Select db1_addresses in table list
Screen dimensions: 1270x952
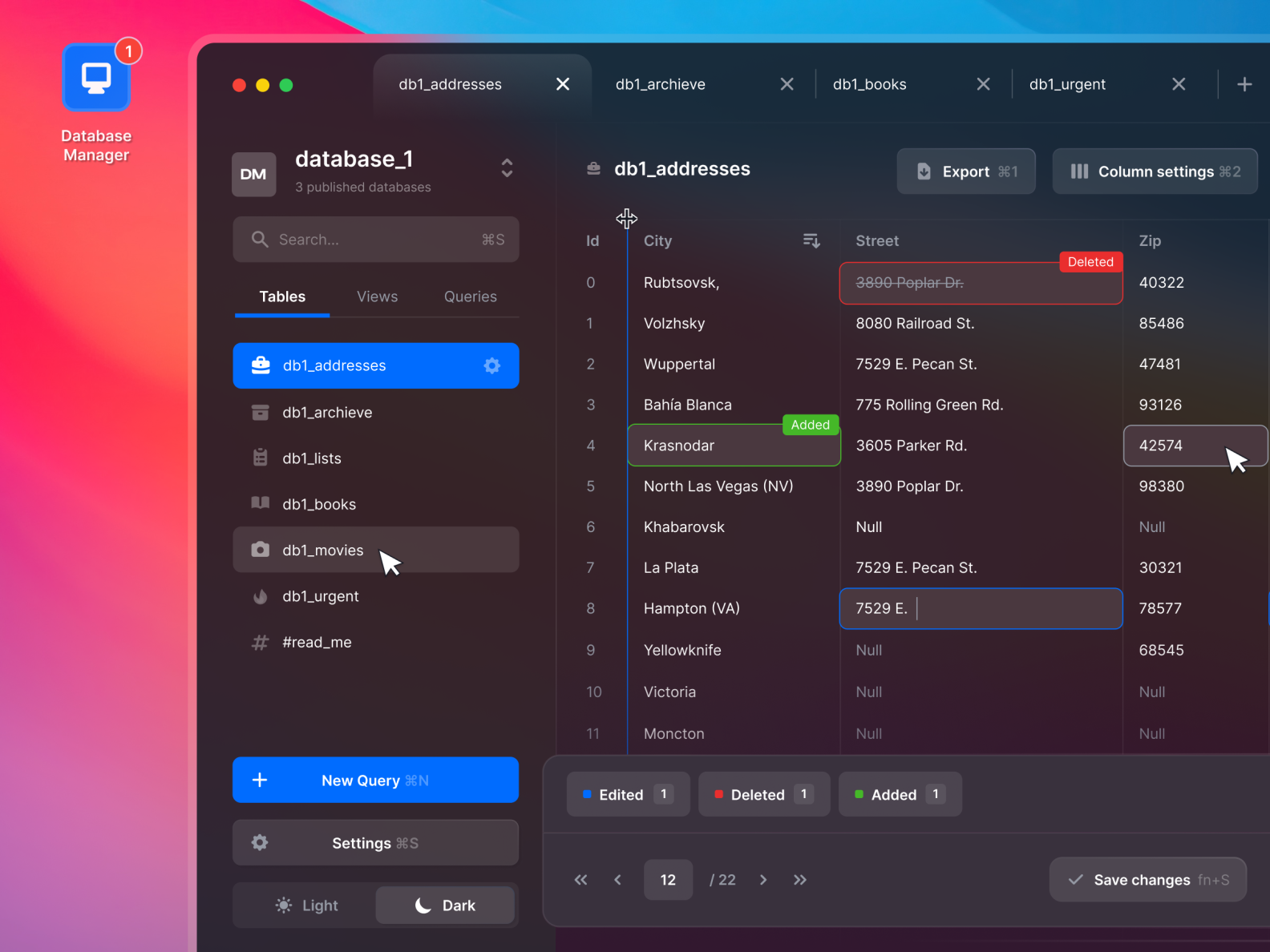click(376, 365)
